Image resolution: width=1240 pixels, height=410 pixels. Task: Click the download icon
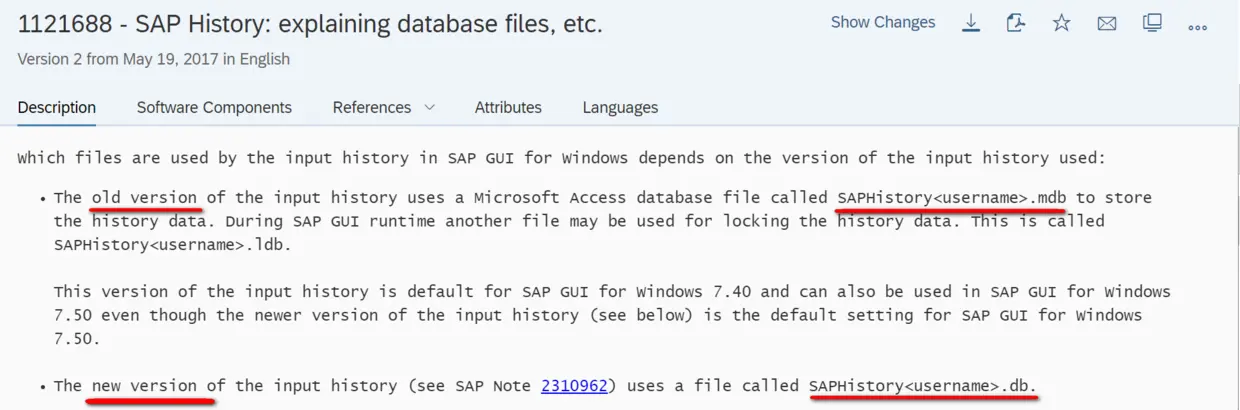click(971, 23)
